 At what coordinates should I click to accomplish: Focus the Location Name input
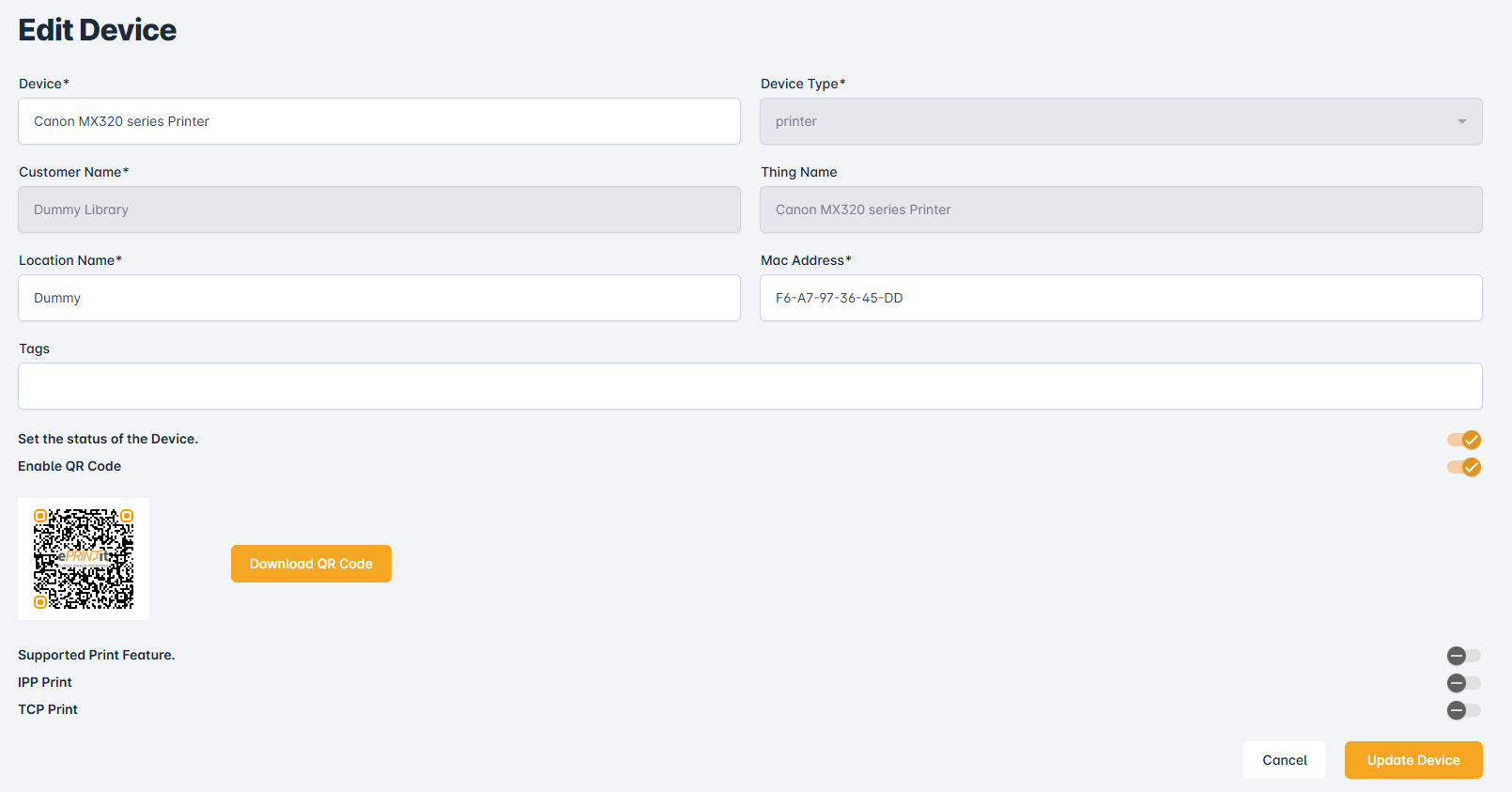click(x=378, y=298)
